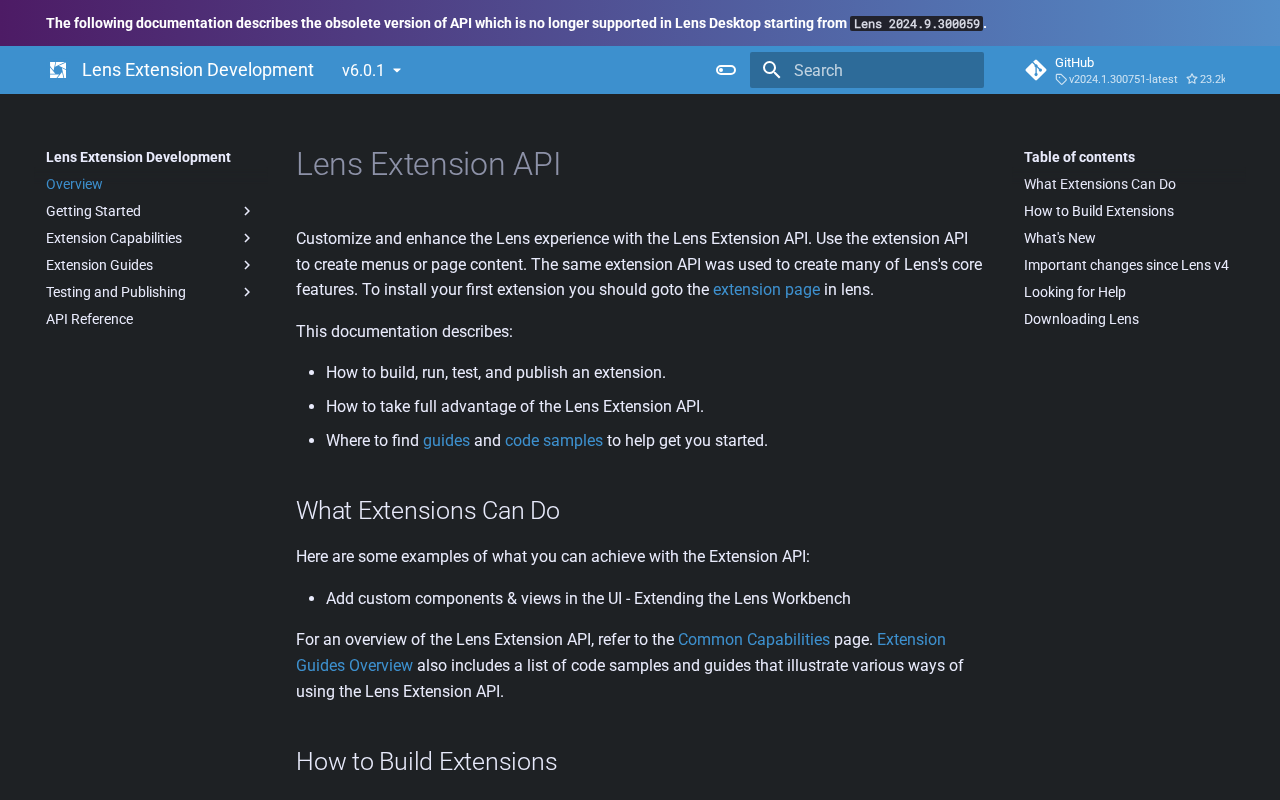Expand the Extension Guides chevron
The image size is (1280, 800).
pyautogui.click(x=247, y=265)
